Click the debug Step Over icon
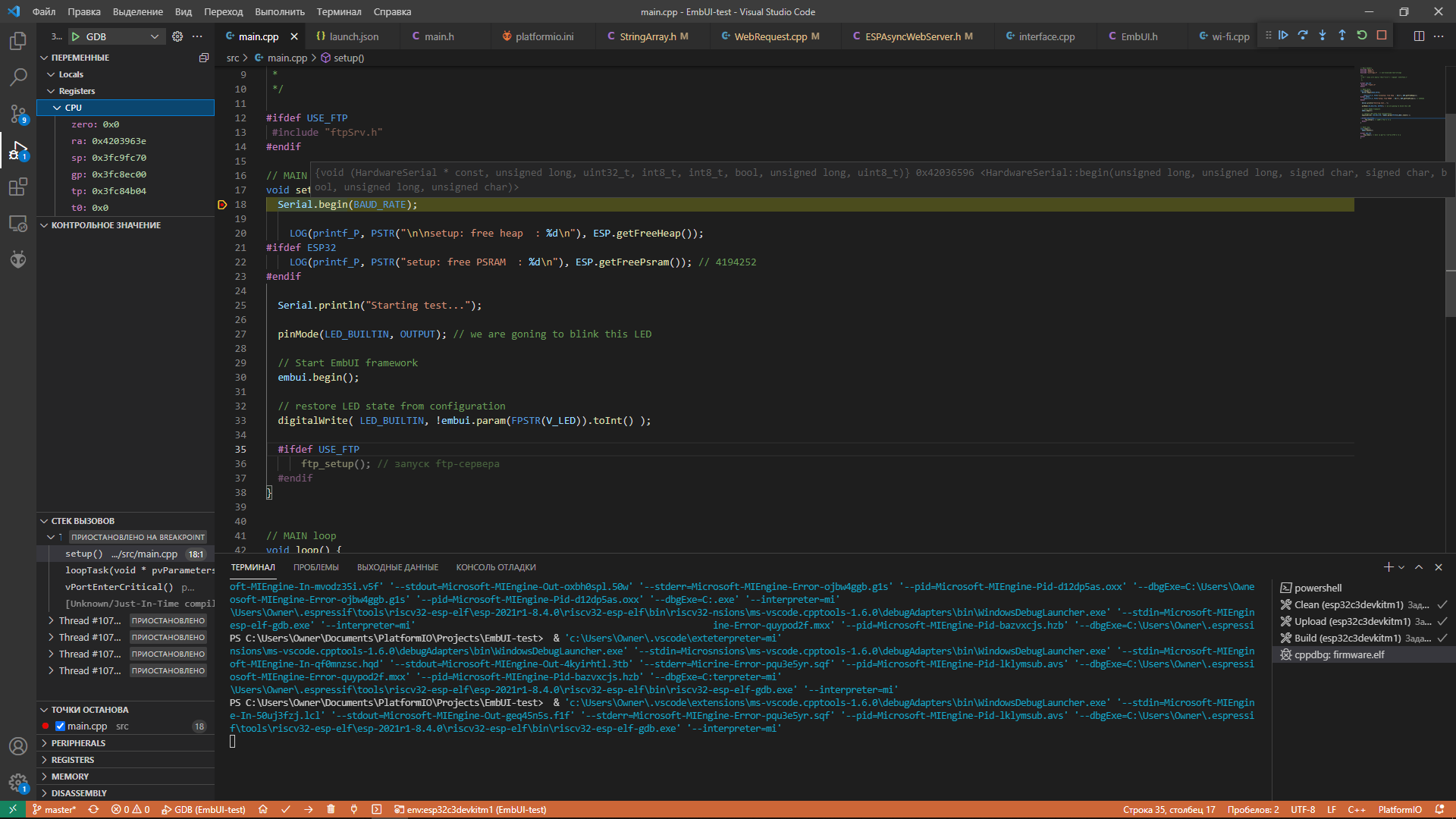 [x=1303, y=36]
